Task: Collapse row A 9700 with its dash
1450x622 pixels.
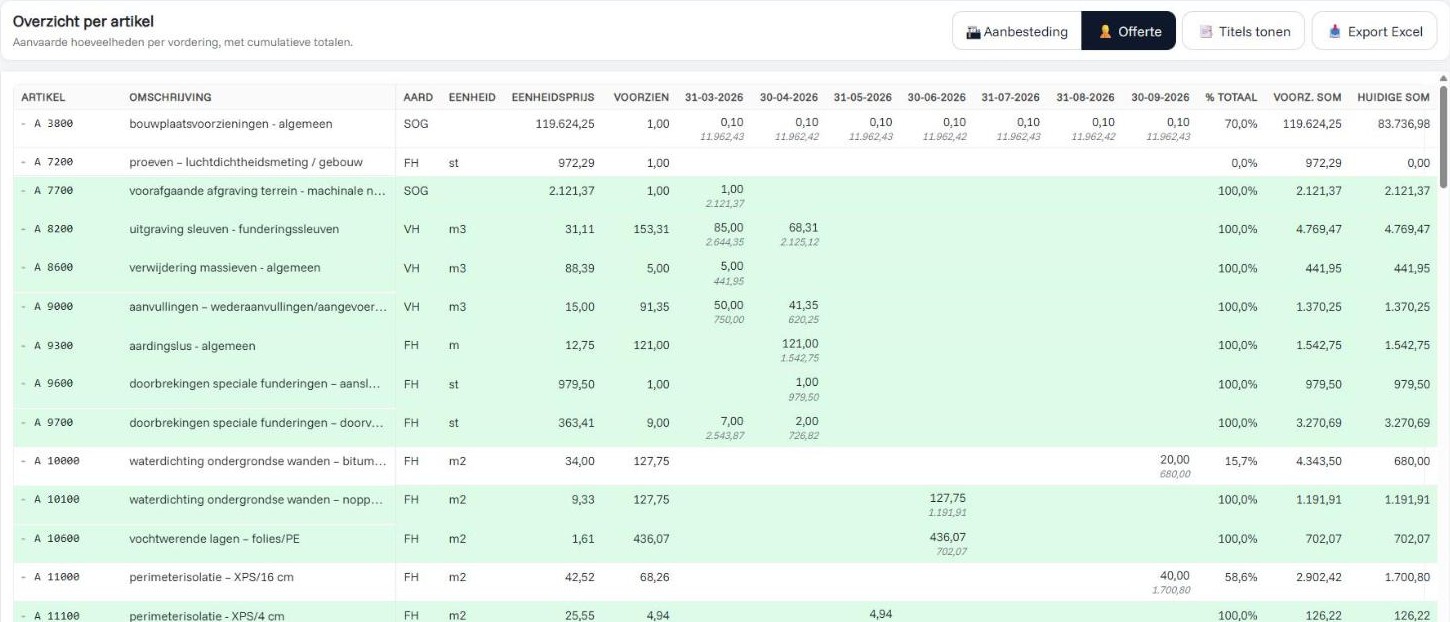Action: pyautogui.click(x=24, y=423)
